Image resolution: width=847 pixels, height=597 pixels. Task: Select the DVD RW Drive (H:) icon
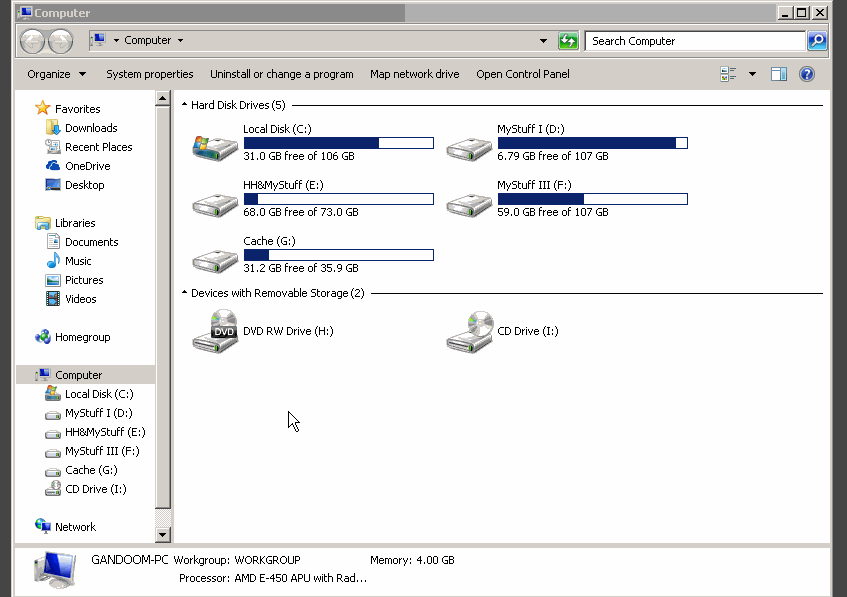point(215,331)
